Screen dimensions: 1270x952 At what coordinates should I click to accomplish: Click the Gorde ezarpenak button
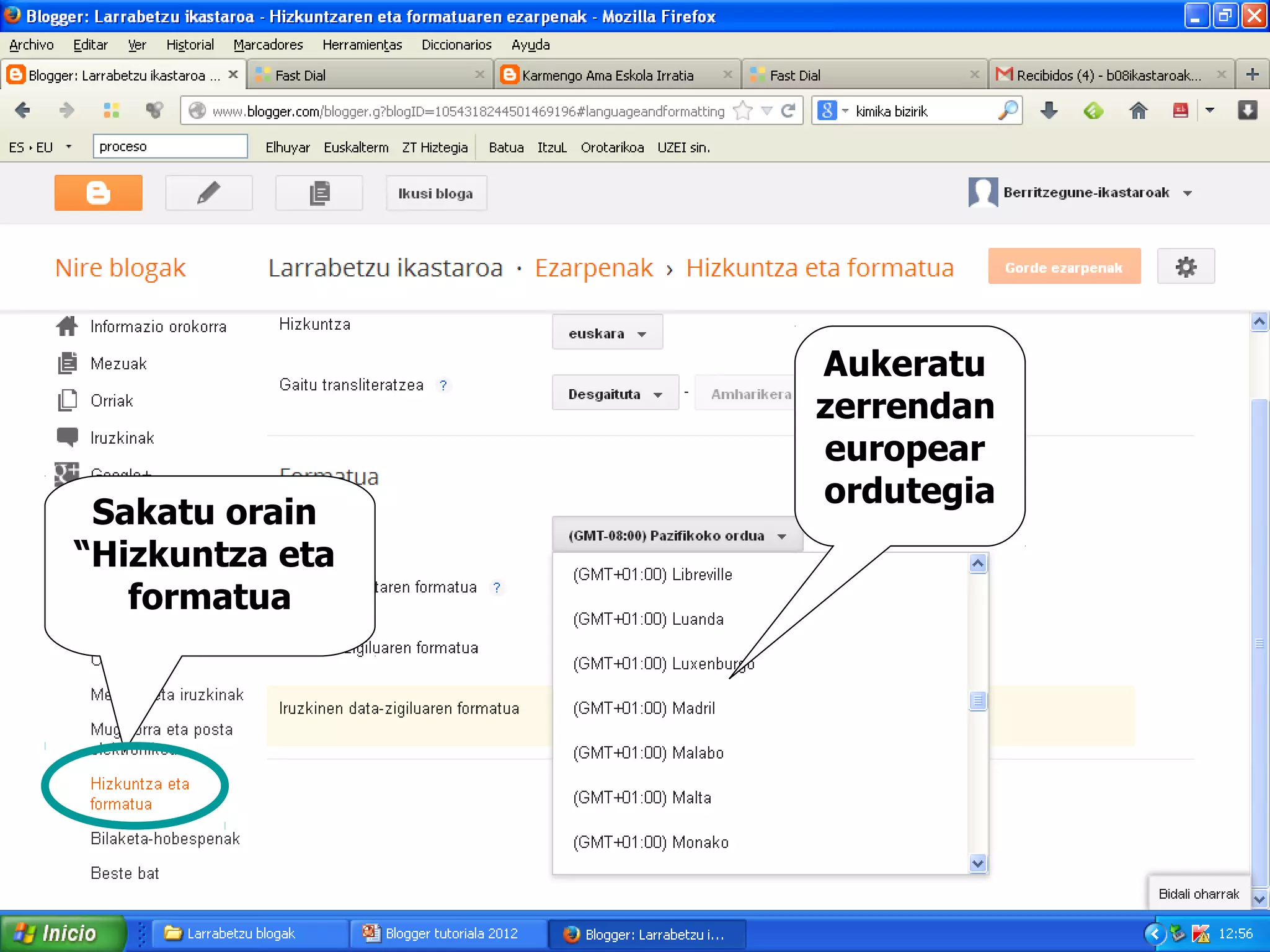click(x=1064, y=267)
